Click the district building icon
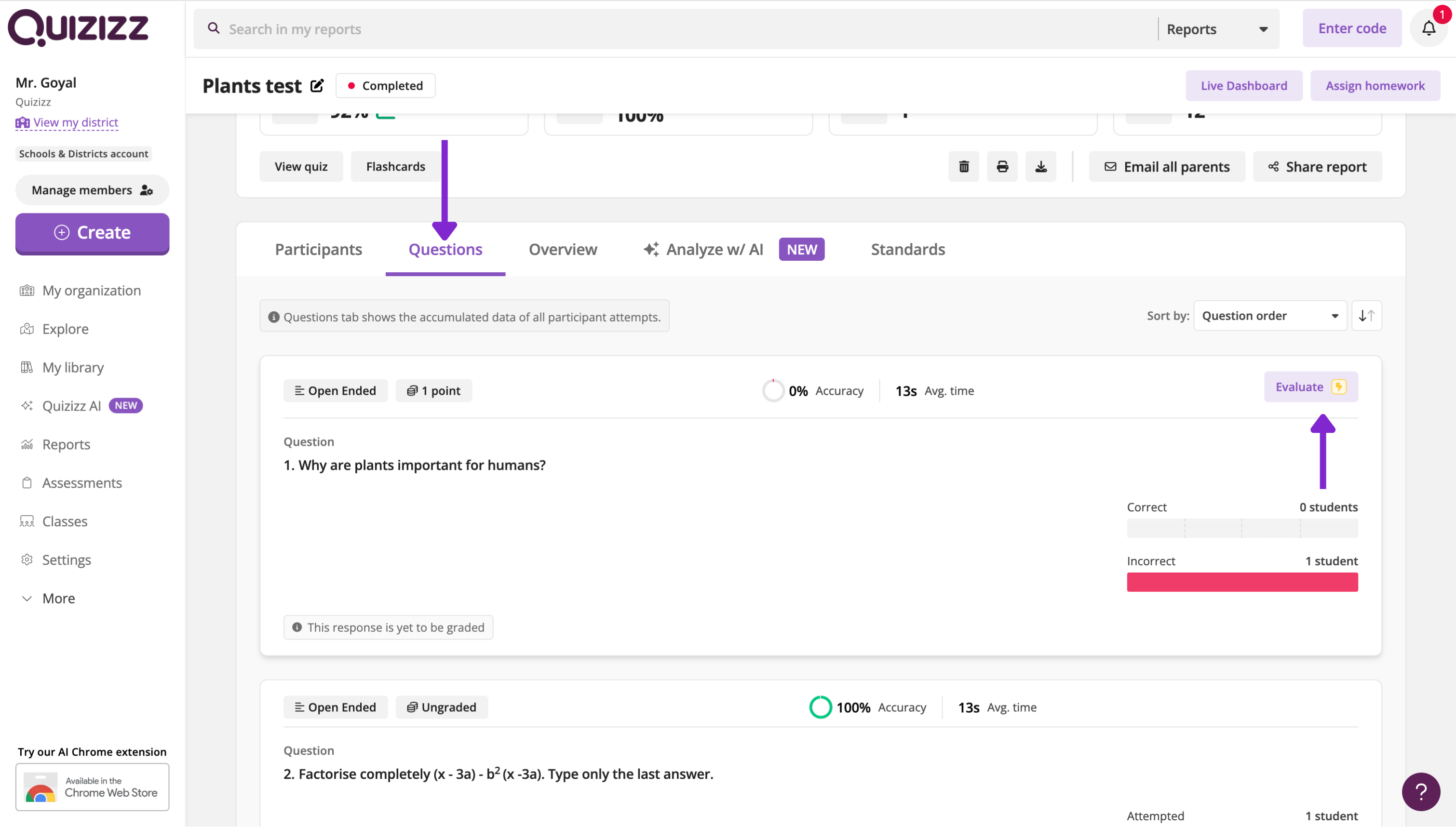 click(x=22, y=122)
